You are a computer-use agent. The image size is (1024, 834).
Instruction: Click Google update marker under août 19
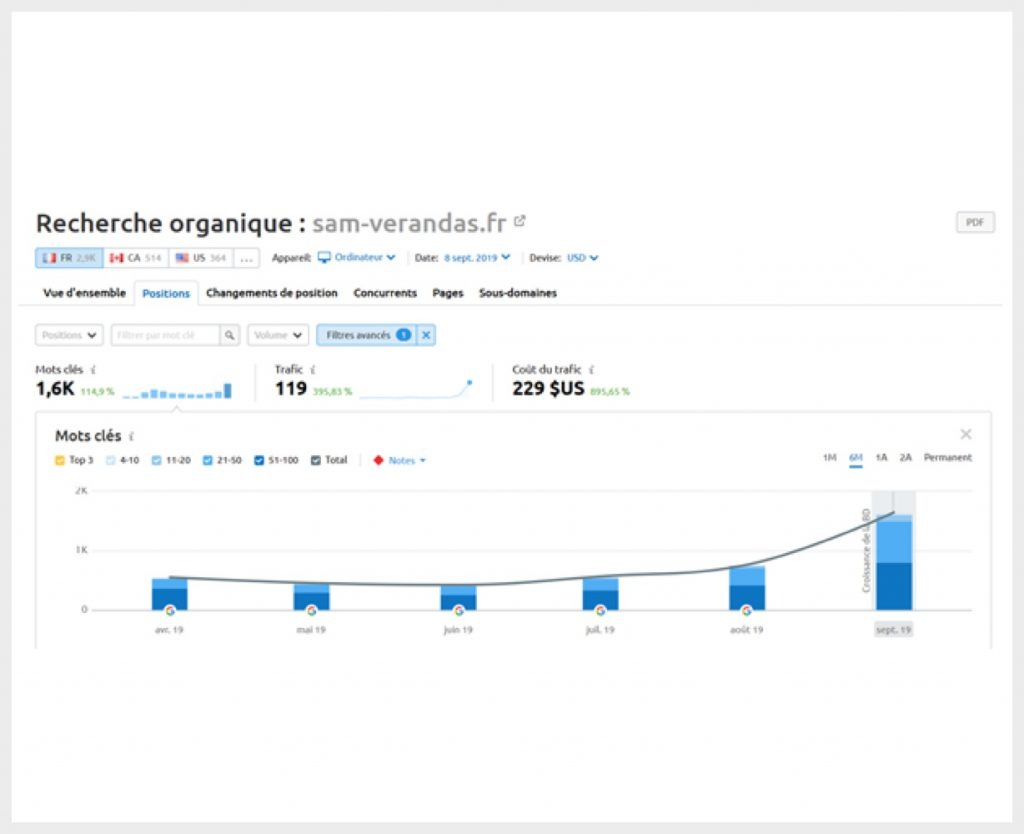[x=746, y=610]
